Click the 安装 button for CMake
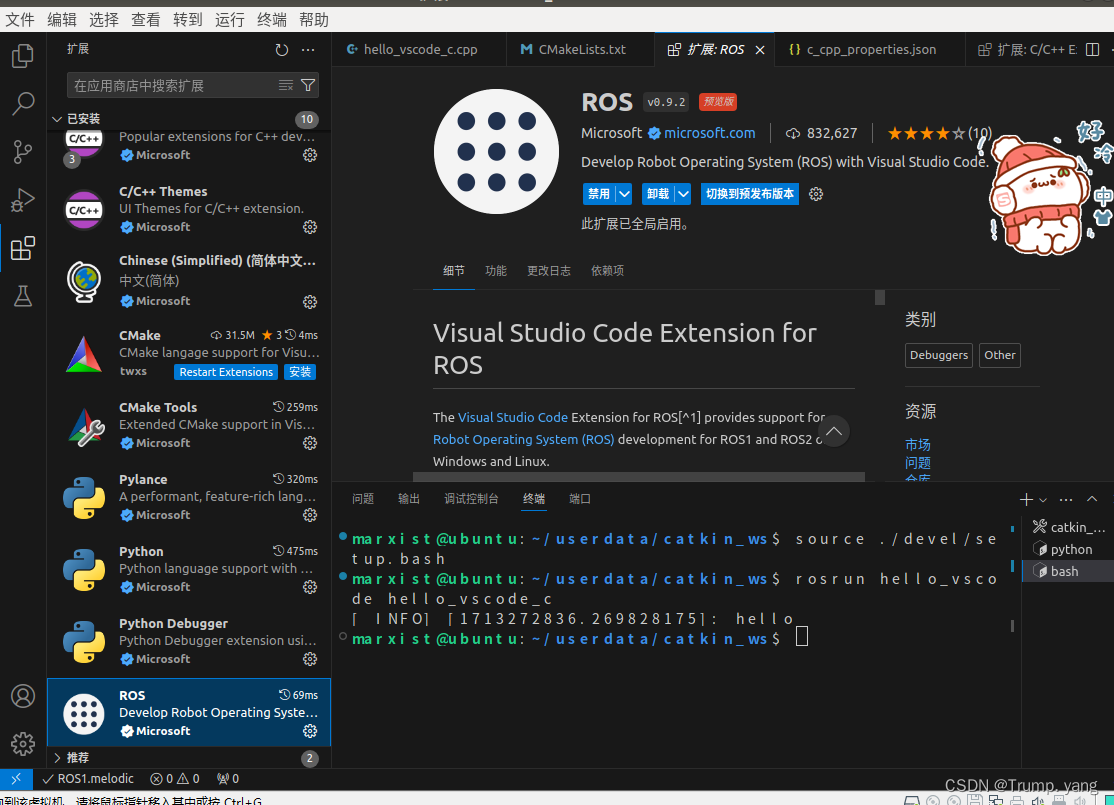The image size is (1114, 805). [x=300, y=372]
